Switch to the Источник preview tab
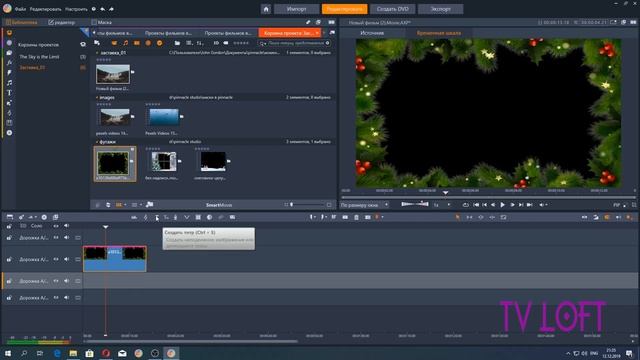 coord(371,33)
